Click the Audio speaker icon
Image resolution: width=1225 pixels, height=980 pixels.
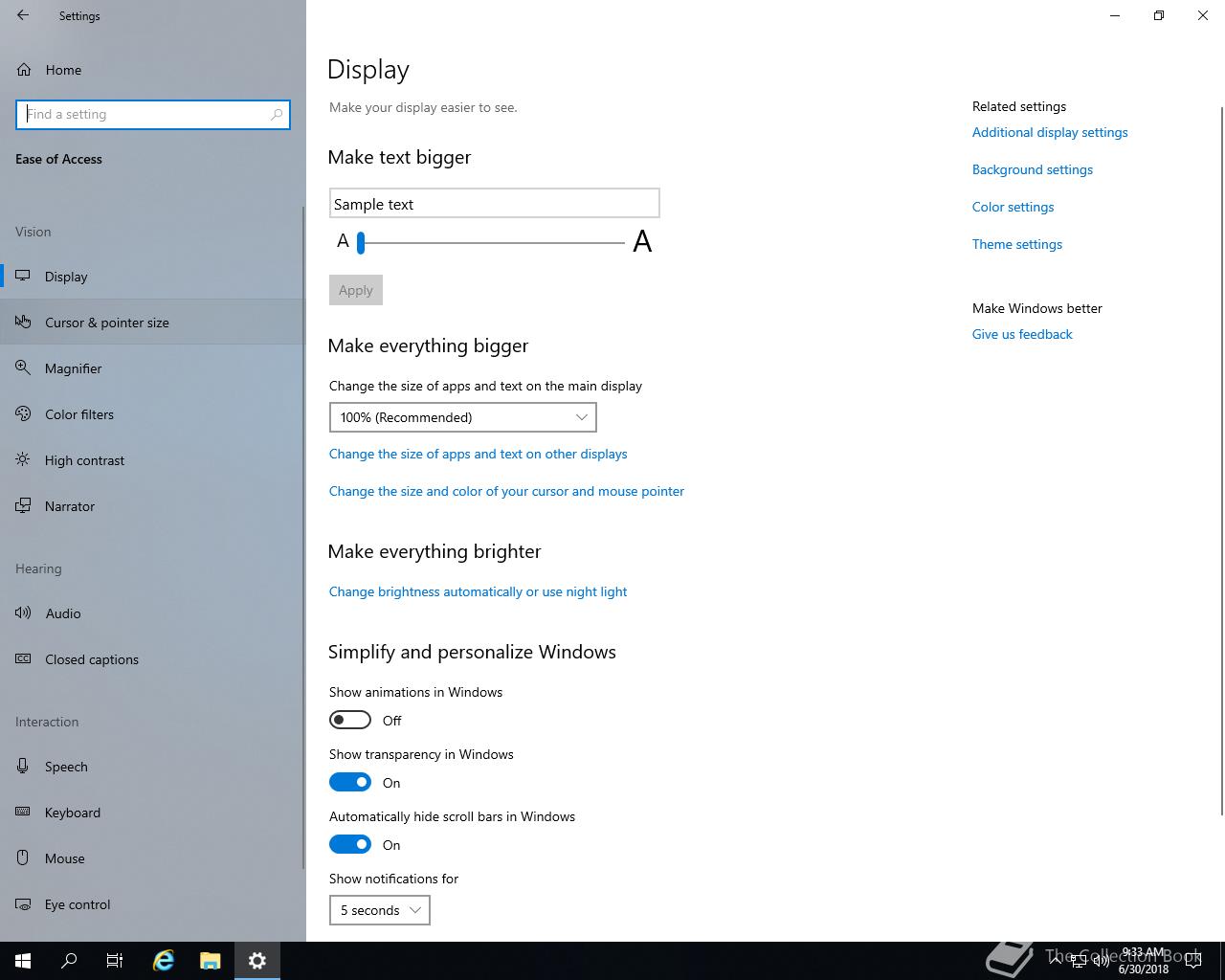pyautogui.click(x=23, y=613)
